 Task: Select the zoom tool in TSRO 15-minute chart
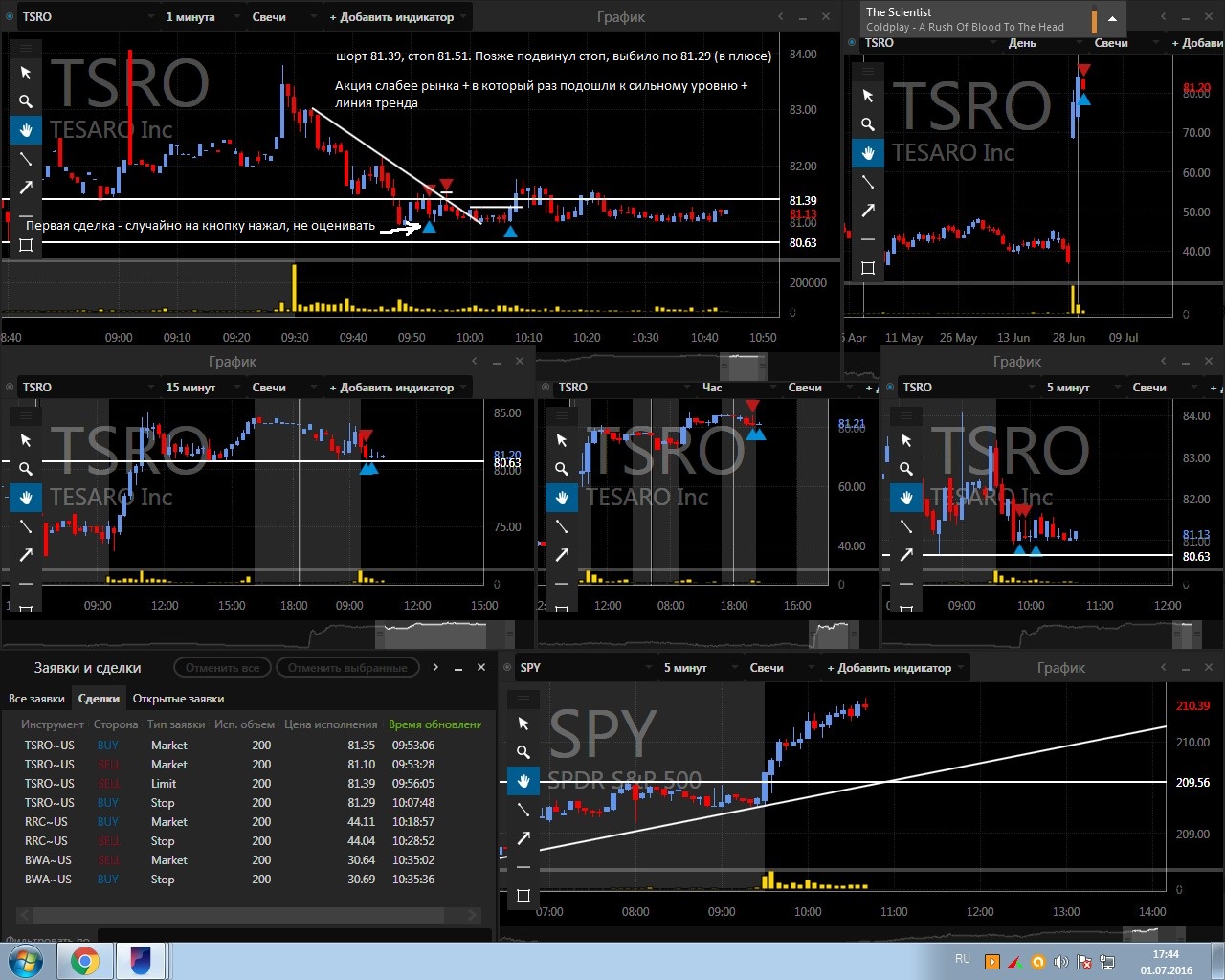[26, 469]
